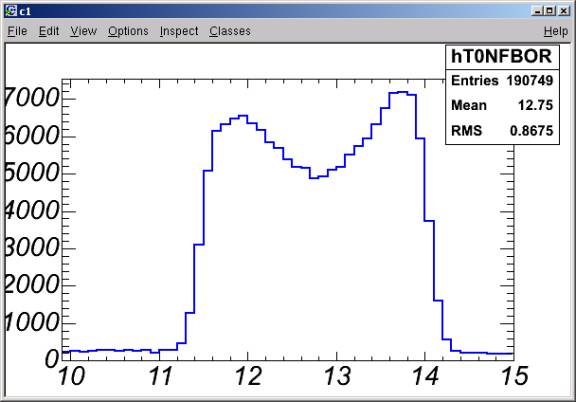Open the Help menu
The width and height of the screenshot is (576, 402).
pos(556,31)
